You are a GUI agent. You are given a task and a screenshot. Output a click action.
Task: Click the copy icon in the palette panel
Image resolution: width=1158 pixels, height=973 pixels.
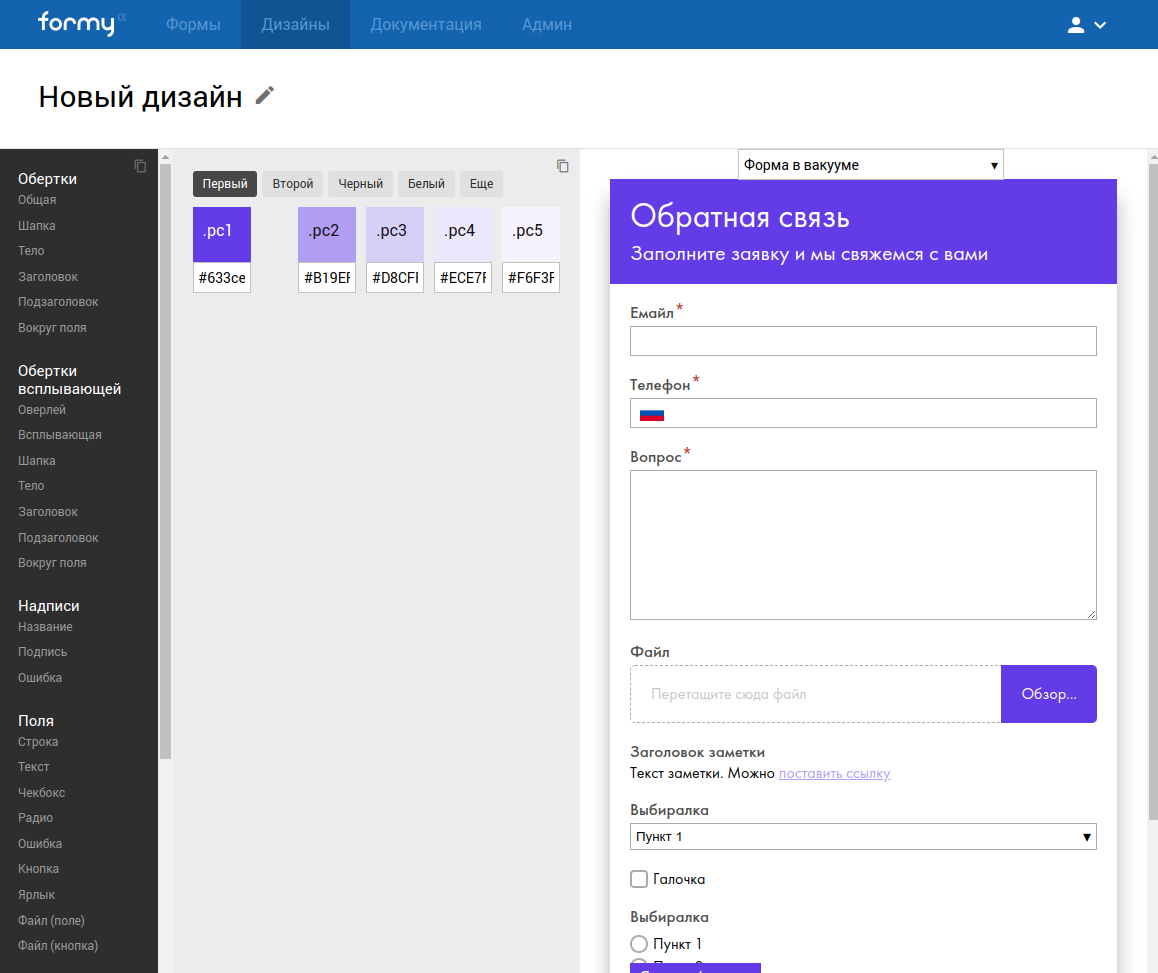point(563,166)
